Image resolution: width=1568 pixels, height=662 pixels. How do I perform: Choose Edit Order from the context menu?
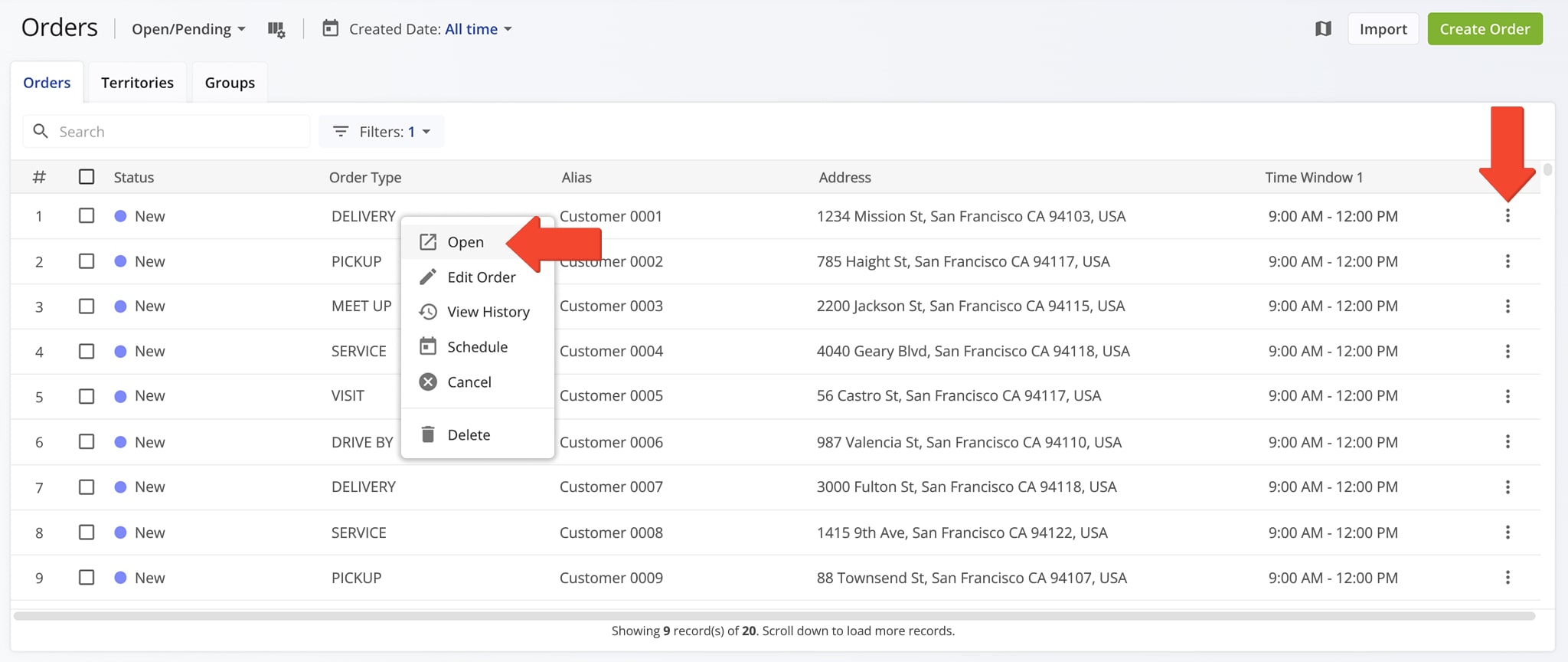(477, 277)
